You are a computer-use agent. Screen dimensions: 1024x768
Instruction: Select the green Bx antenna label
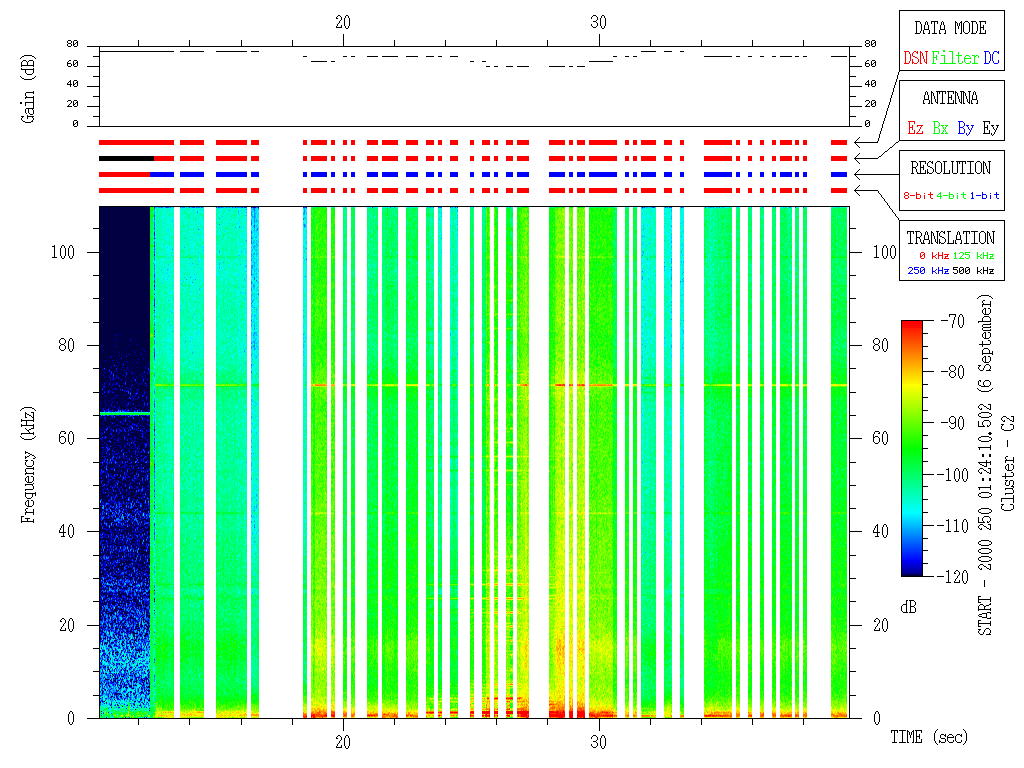[940, 128]
